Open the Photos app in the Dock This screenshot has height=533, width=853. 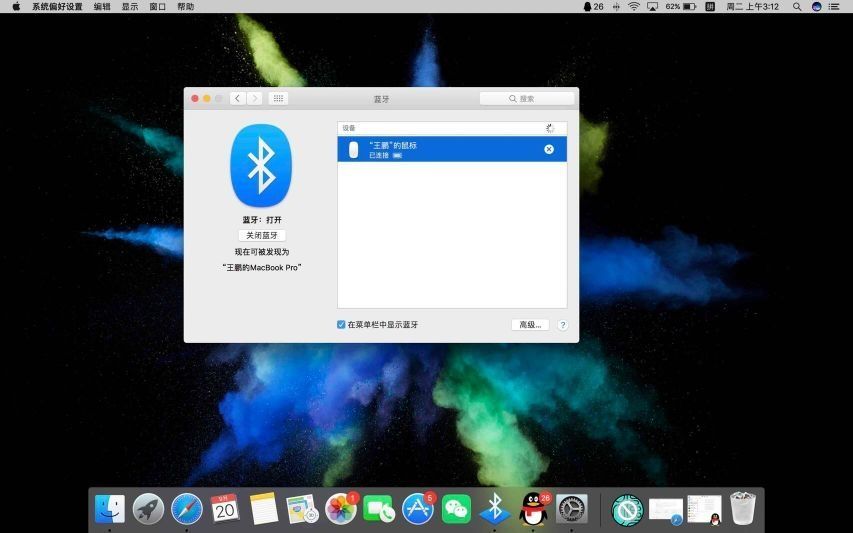point(341,509)
